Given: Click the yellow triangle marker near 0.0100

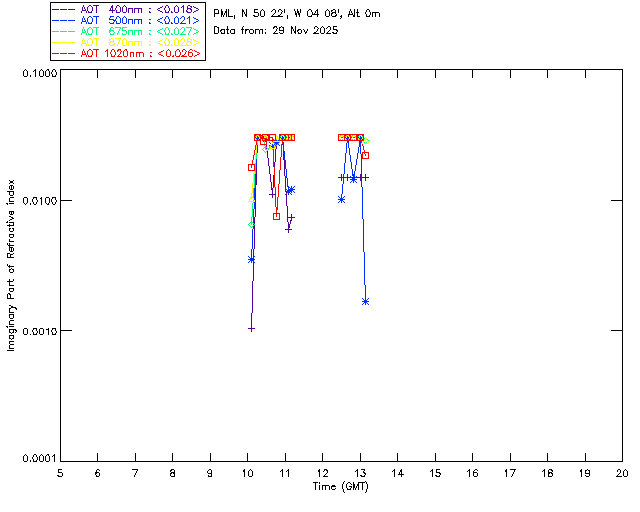Looking at the screenshot, I should (251, 199).
